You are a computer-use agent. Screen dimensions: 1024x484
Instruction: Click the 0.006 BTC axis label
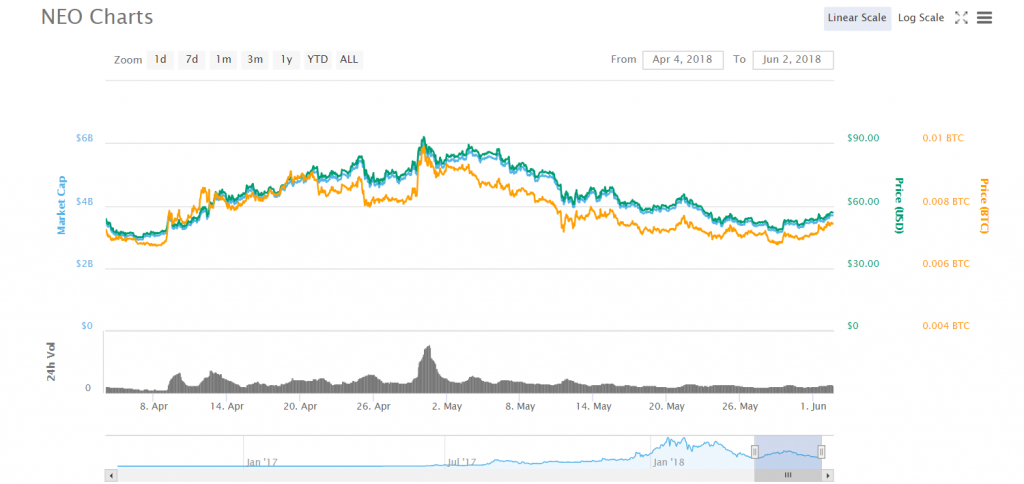(x=946, y=263)
